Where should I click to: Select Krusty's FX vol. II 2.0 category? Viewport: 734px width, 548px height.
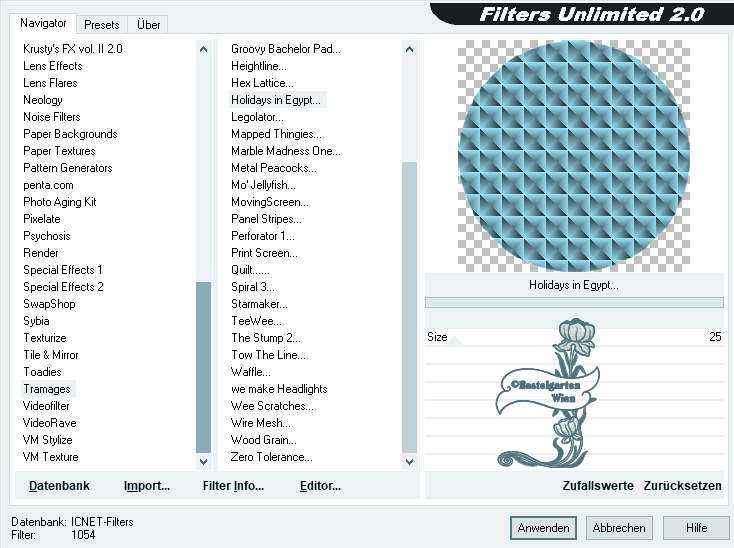tap(73, 49)
